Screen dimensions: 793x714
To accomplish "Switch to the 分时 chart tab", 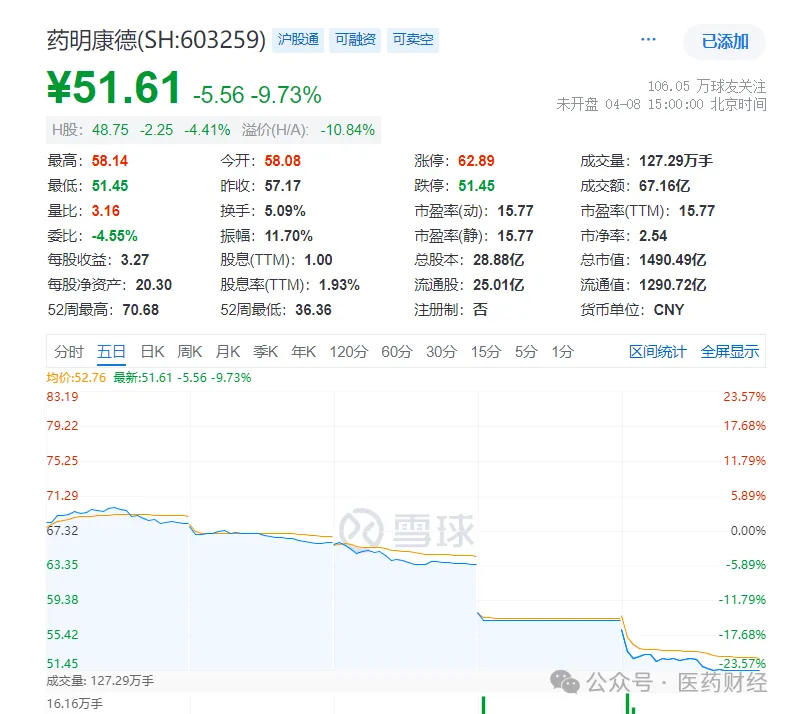I will (x=69, y=351).
